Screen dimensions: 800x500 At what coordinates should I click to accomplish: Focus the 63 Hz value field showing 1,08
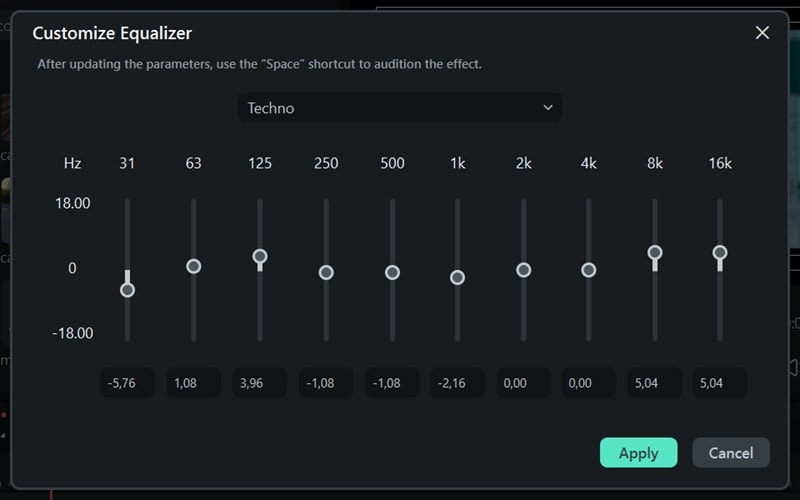[194, 382]
